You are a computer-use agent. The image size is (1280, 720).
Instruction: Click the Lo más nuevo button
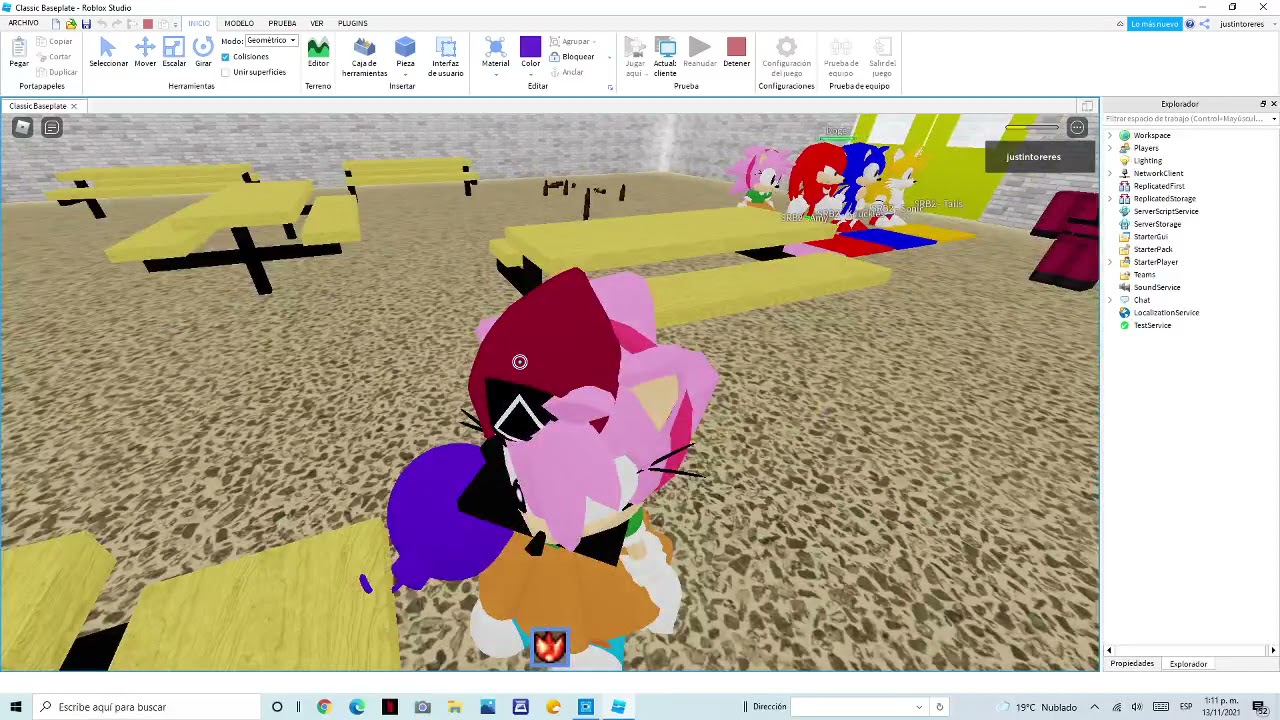pos(1154,24)
